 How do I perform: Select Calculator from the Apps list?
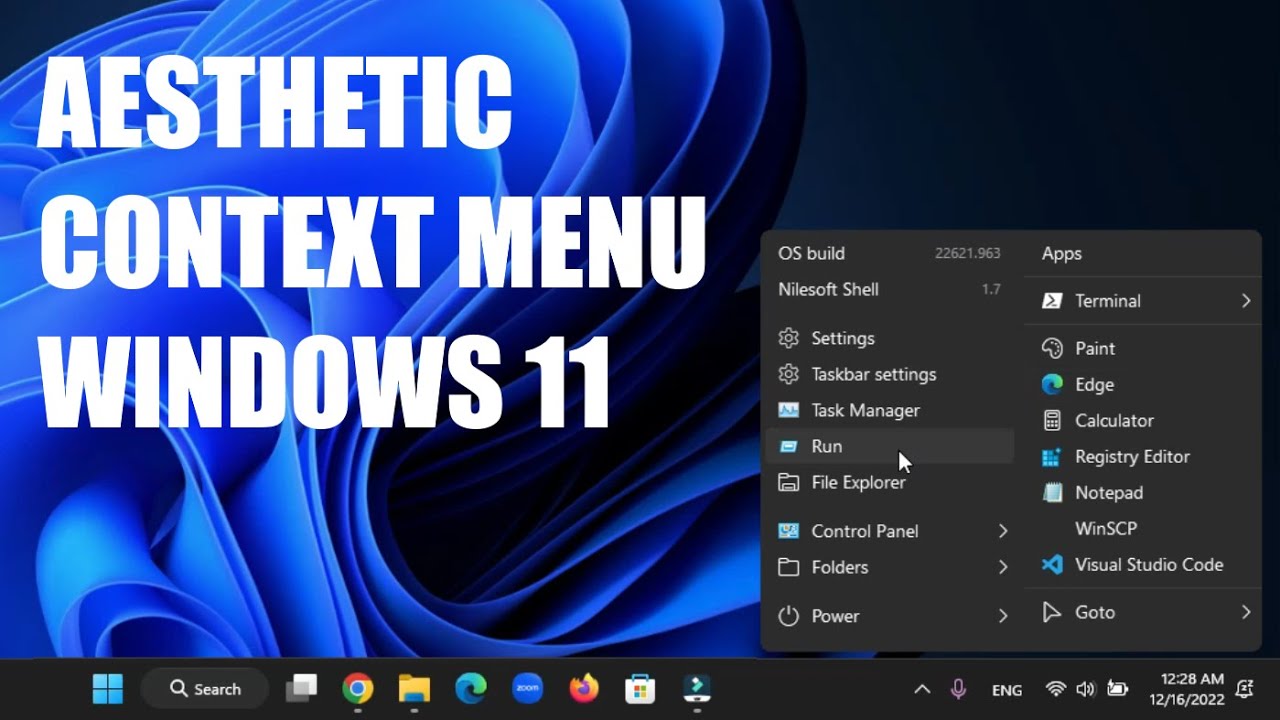click(x=1143, y=420)
